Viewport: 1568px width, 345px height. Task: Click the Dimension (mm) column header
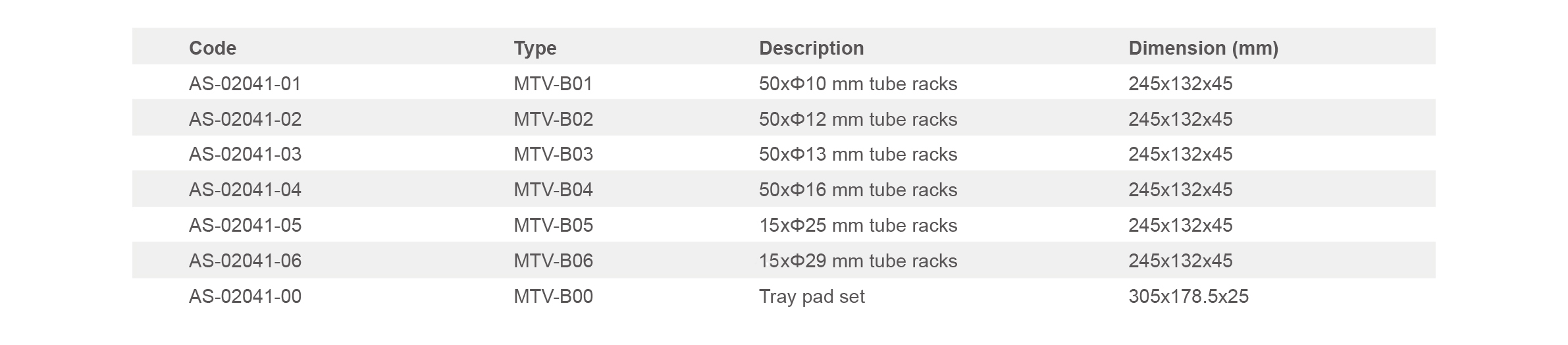pos(1203,48)
